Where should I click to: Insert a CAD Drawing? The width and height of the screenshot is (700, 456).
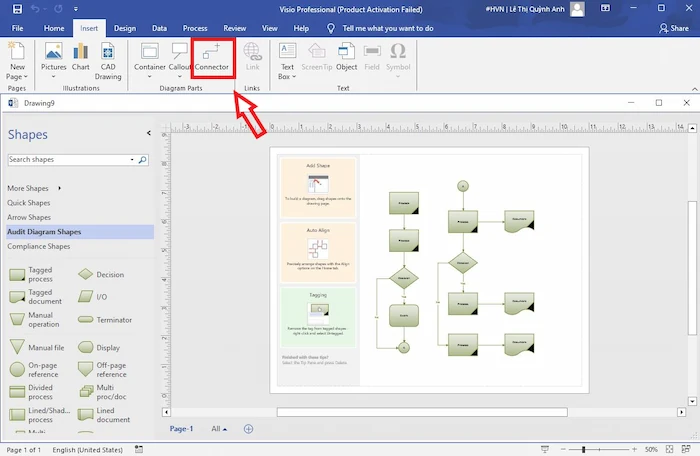[x=108, y=62]
